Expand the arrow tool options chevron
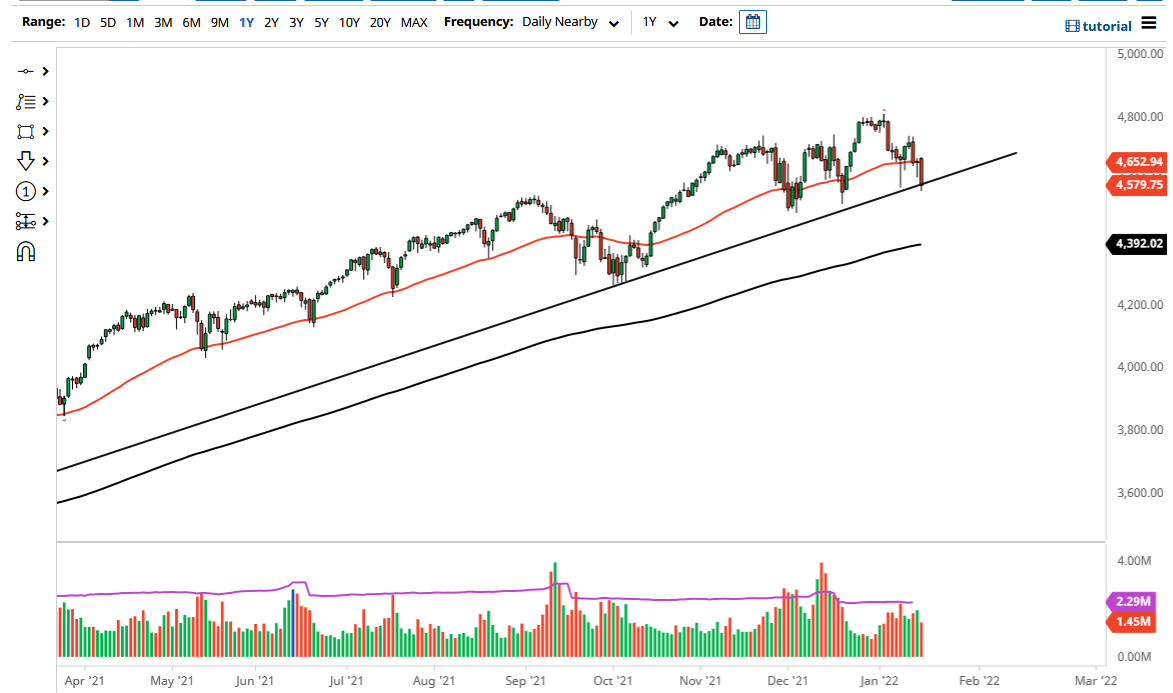Image resolution: width=1173 pixels, height=693 pixels. (45, 160)
